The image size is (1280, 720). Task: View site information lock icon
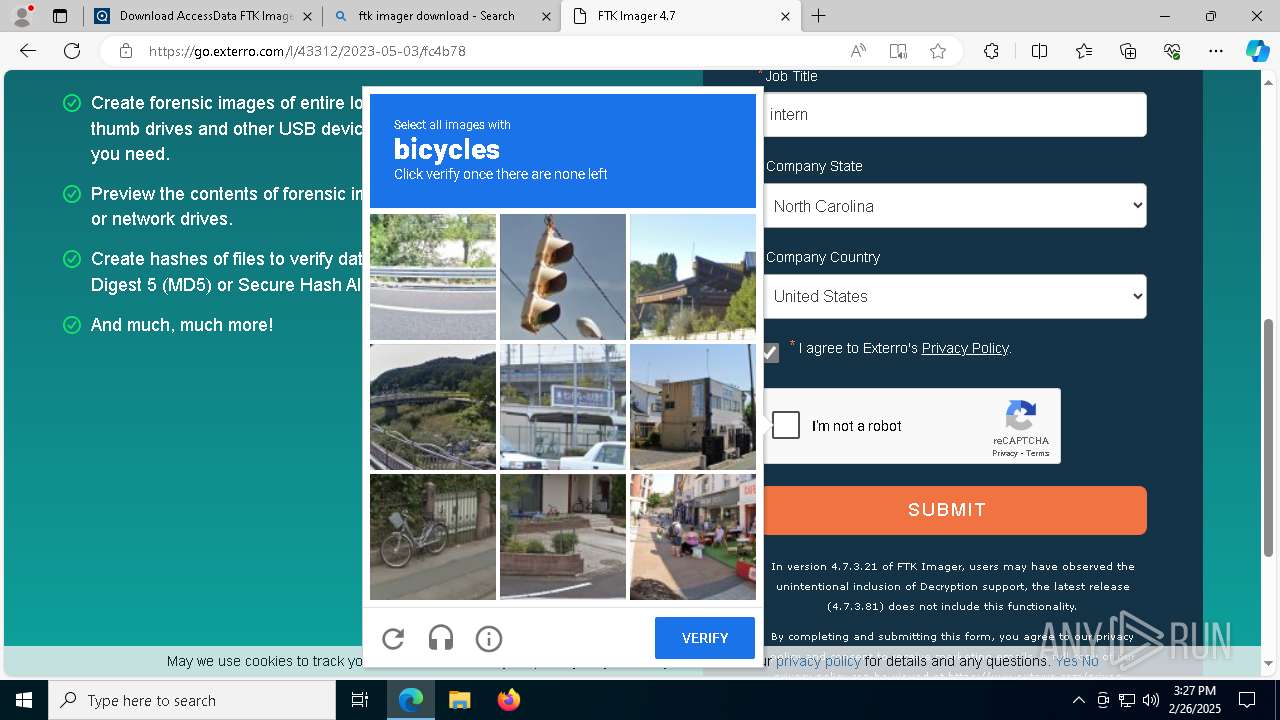tap(125, 51)
